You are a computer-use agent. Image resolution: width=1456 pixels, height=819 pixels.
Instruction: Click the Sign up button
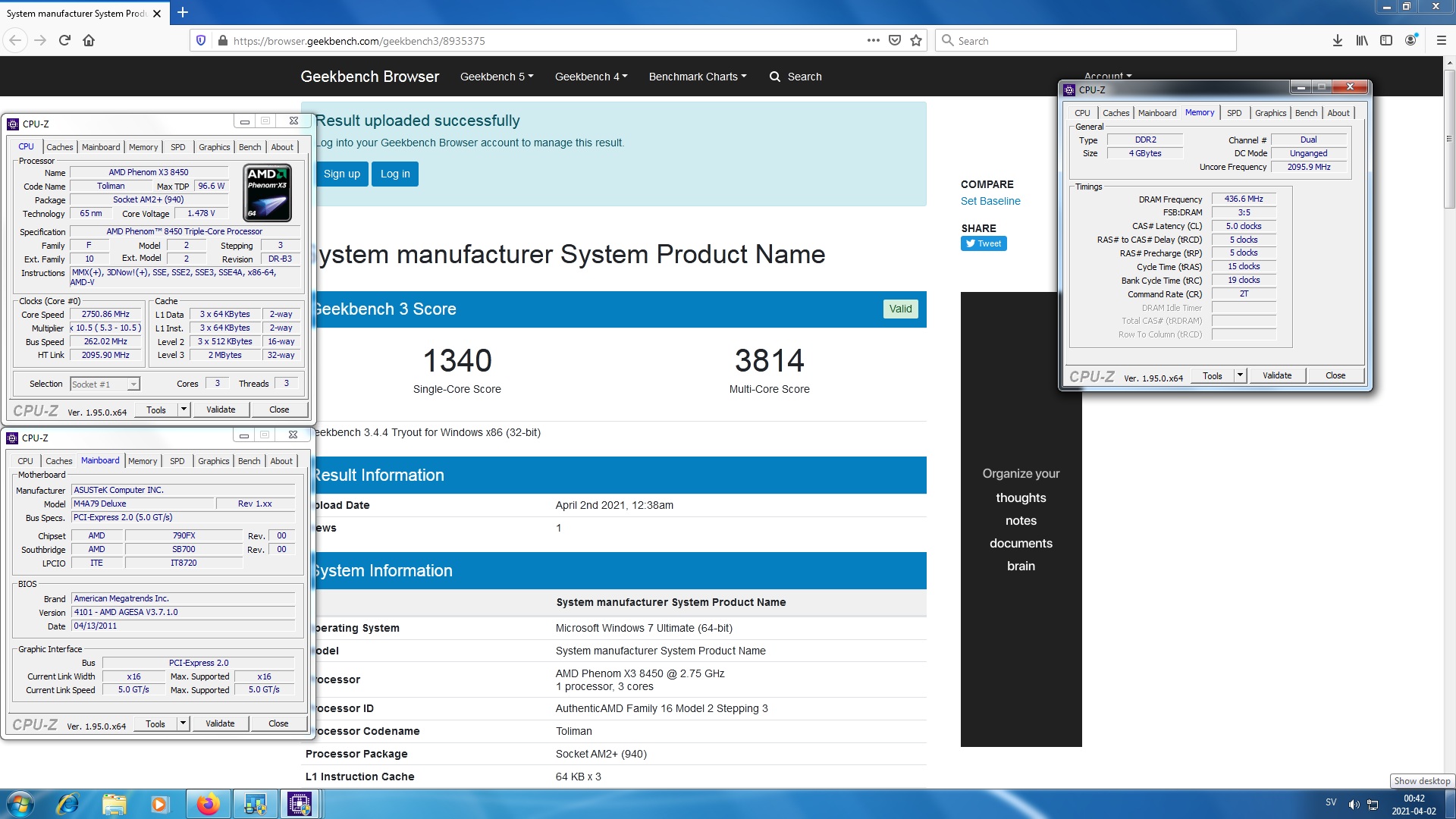coord(341,174)
